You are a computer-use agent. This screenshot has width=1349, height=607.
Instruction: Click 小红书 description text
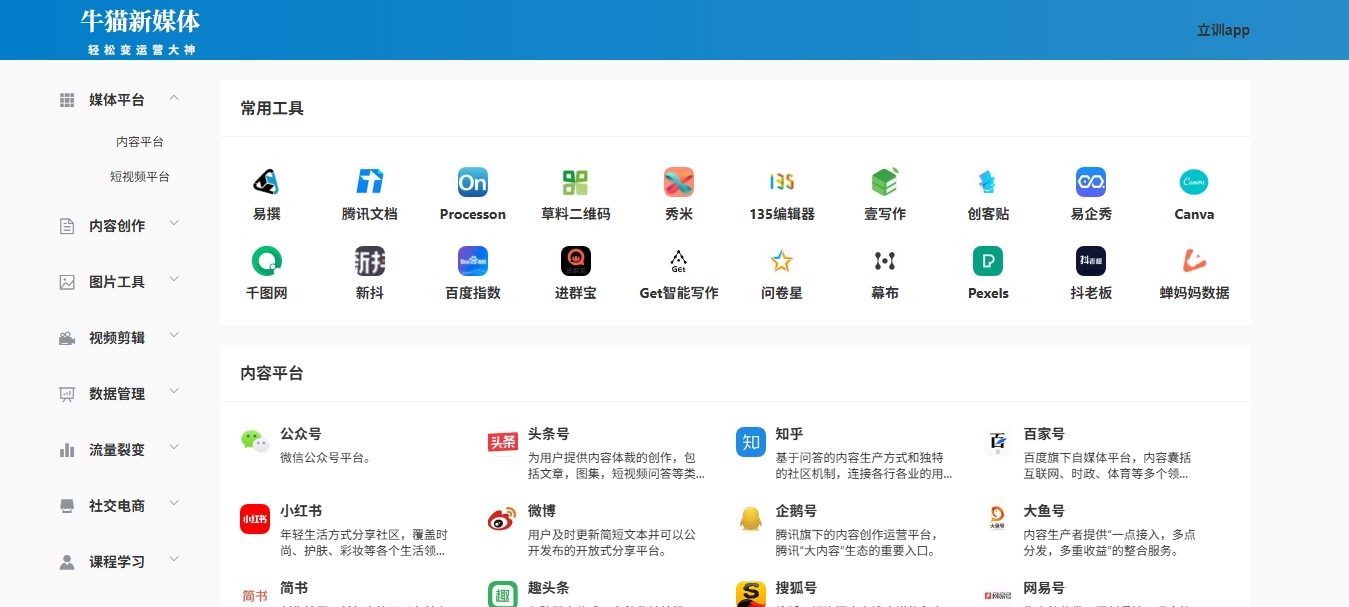click(x=363, y=543)
